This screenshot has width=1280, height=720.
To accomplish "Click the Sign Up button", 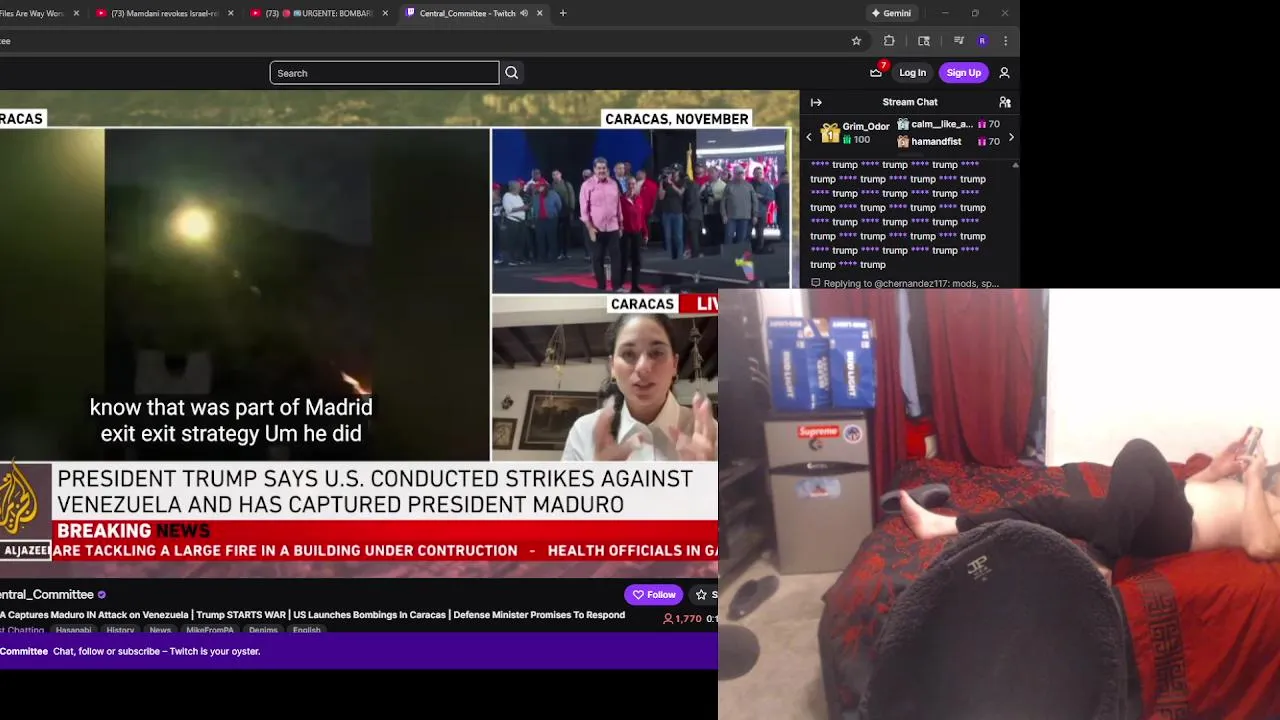I will pyautogui.click(x=964, y=73).
